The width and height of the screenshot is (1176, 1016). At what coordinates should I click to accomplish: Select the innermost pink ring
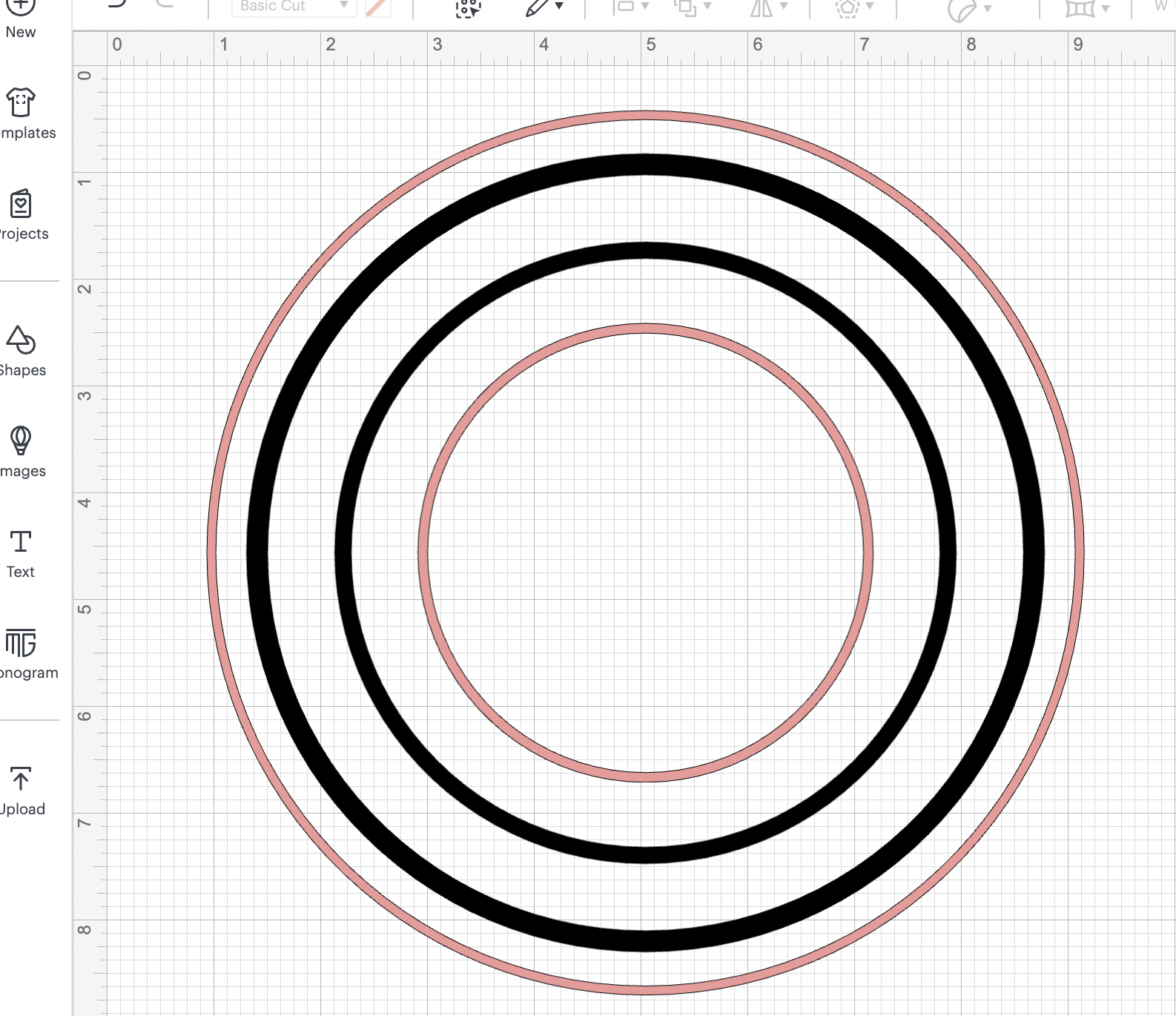coord(646,329)
